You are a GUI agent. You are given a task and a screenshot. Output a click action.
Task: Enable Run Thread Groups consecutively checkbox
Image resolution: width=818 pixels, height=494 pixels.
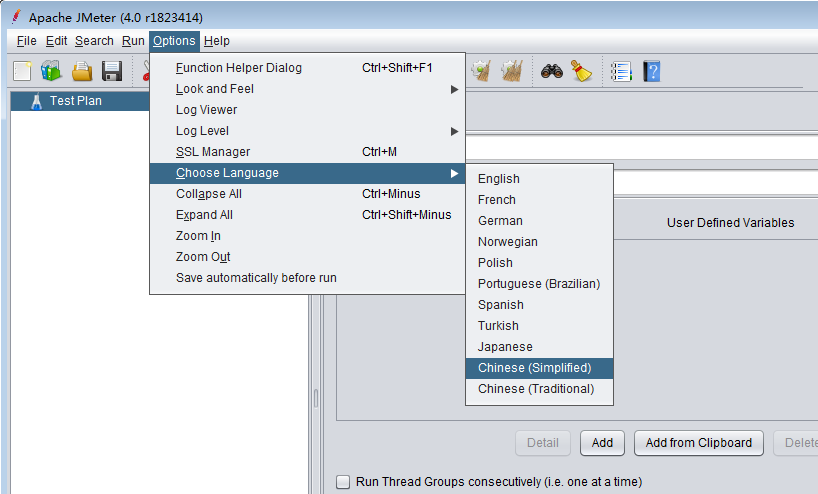click(x=343, y=482)
